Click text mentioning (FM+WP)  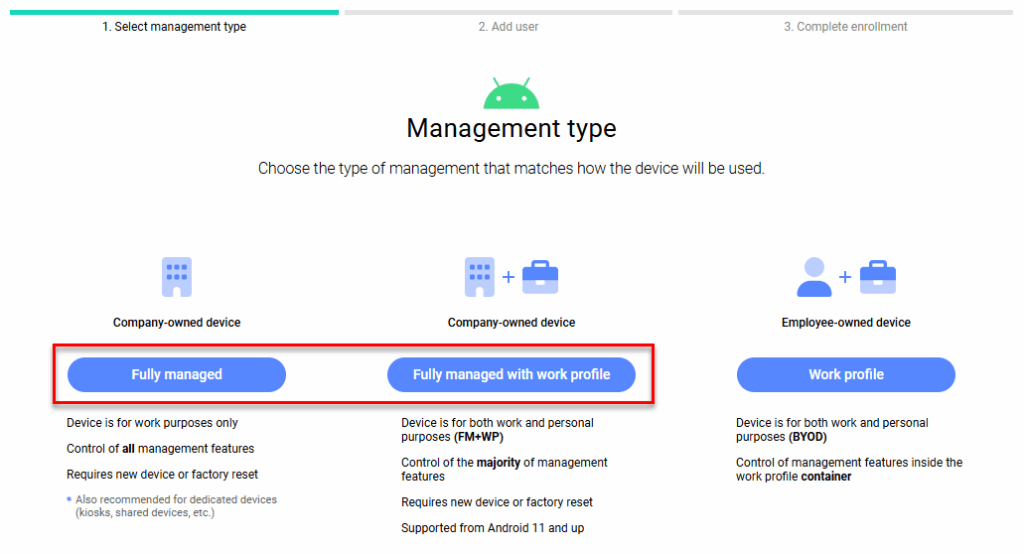(x=498, y=430)
